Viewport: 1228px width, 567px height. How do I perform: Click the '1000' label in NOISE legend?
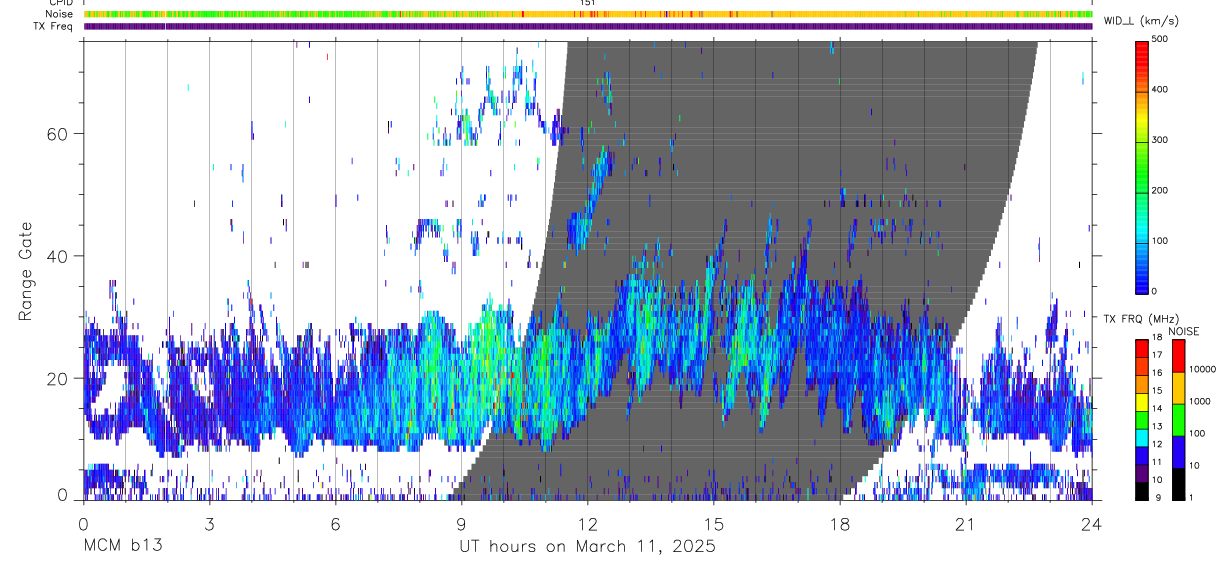coord(1198,401)
